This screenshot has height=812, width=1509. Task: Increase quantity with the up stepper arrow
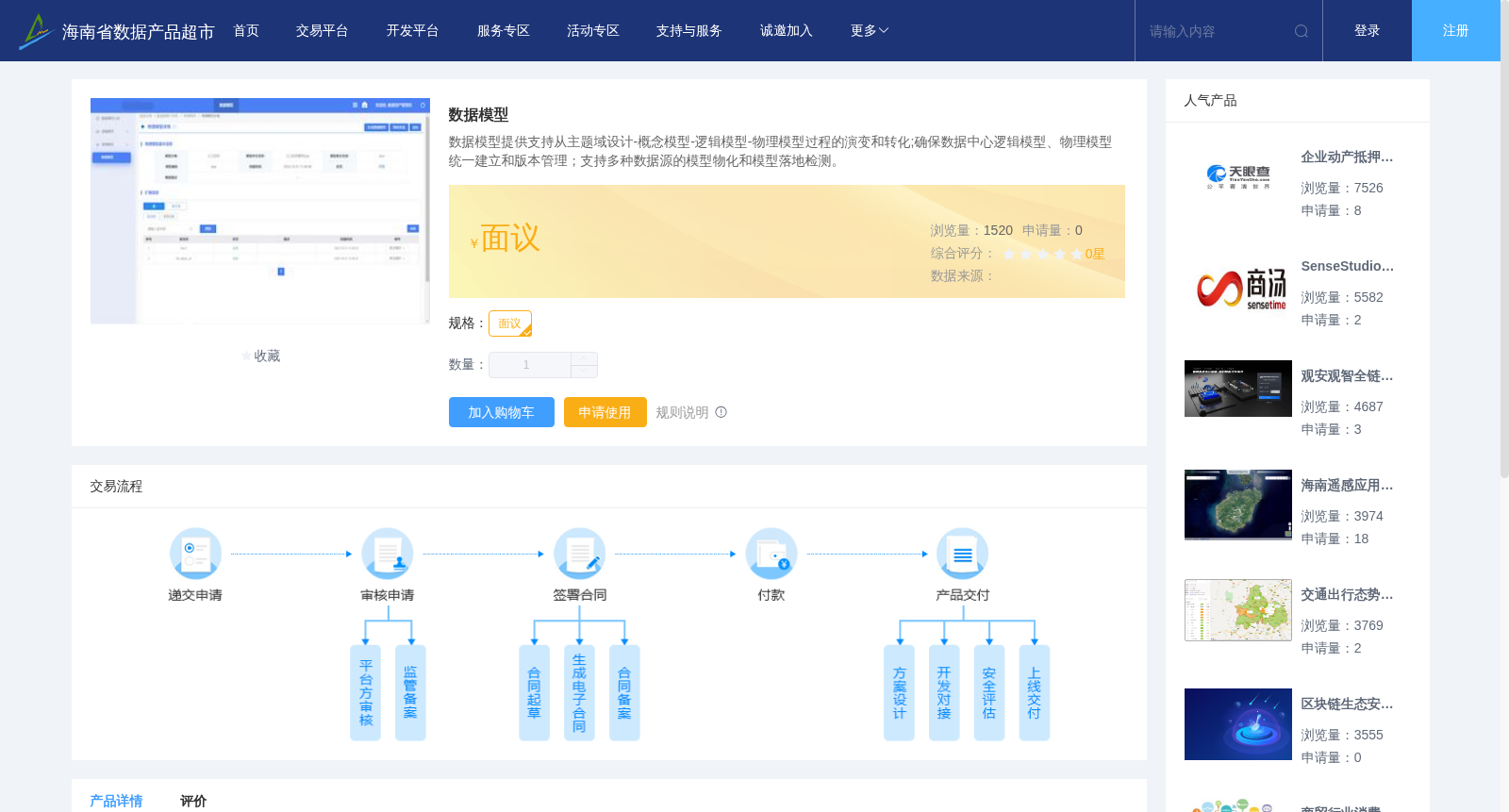pos(585,358)
